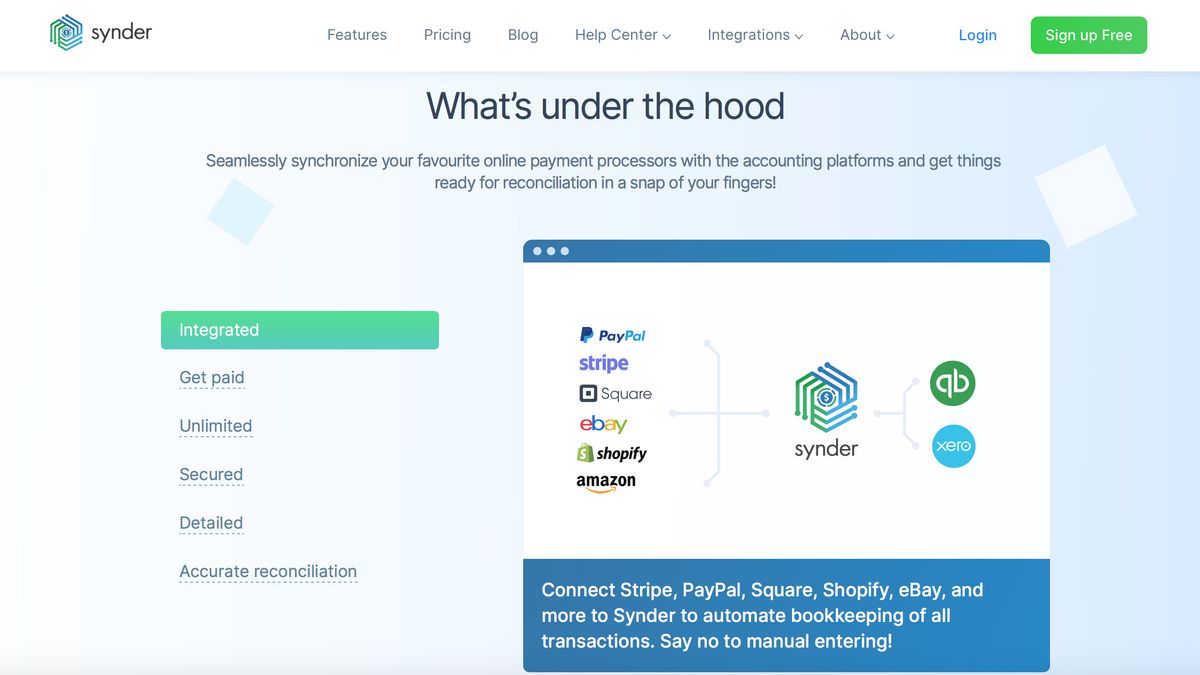Expand the Integrations menu
The height and width of the screenshot is (675, 1200).
[755, 34]
